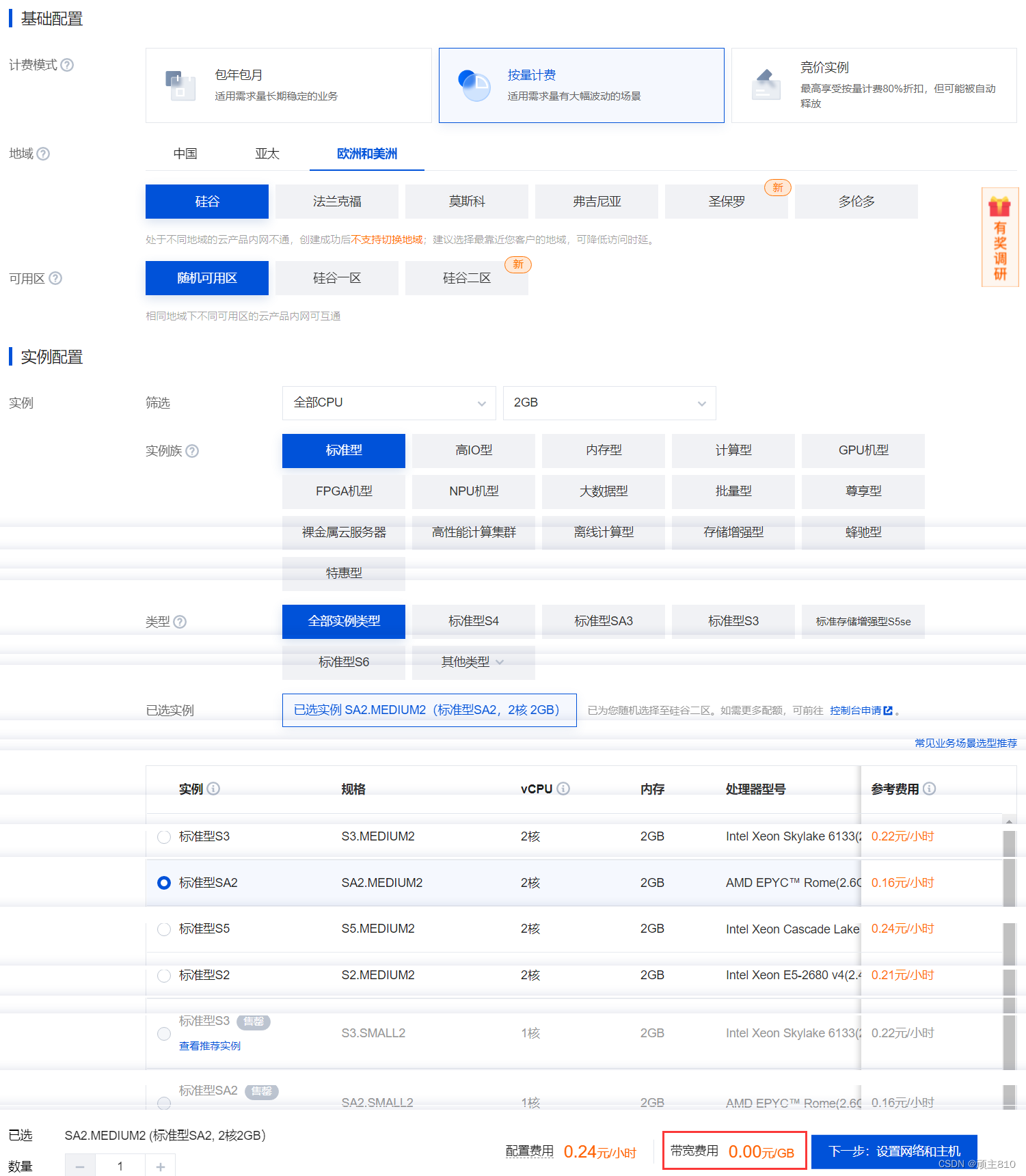Click 下一步：设置网络和主机 button
The image size is (1026, 1176).
pos(894,1151)
